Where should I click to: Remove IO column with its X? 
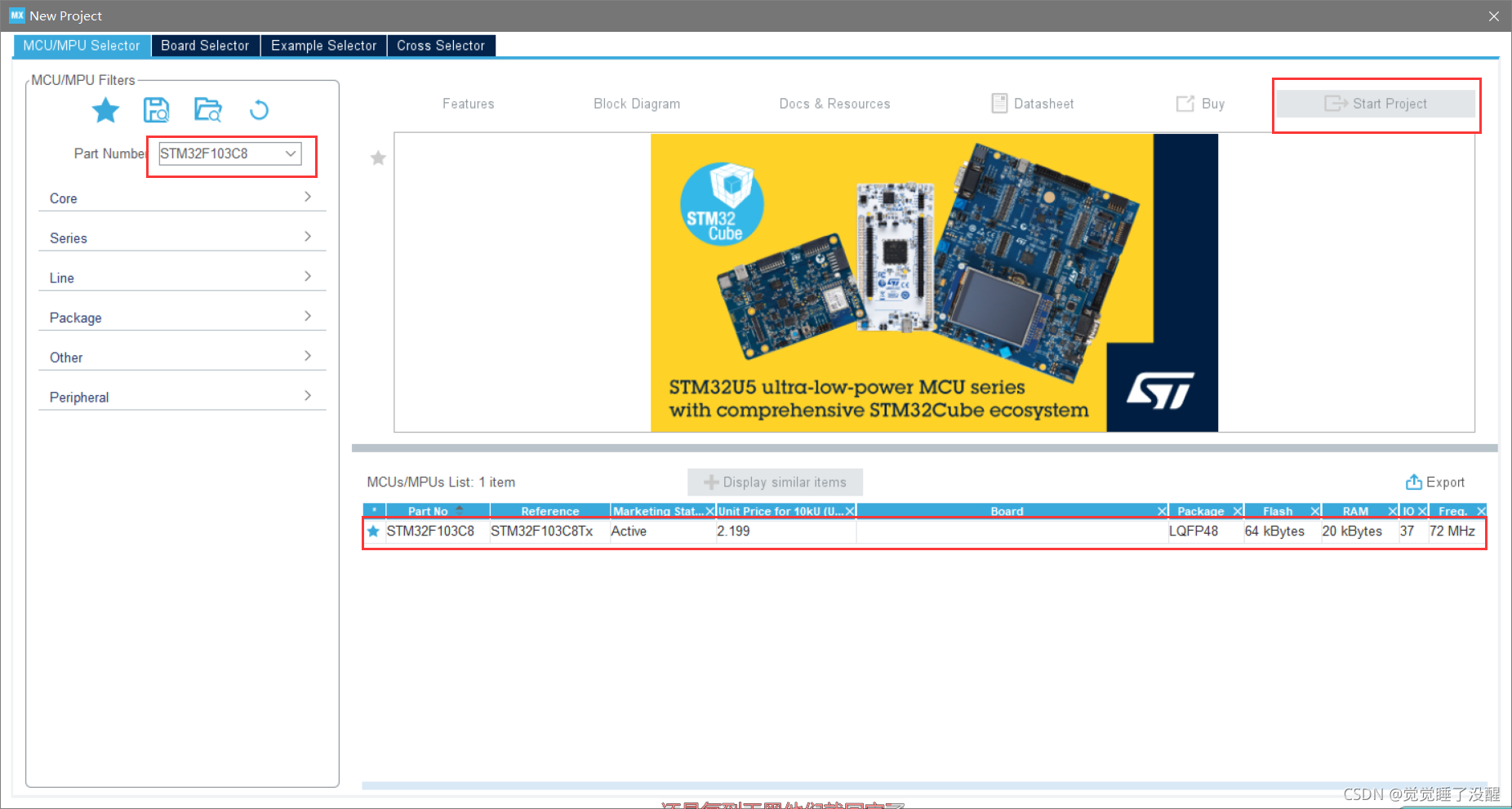[1422, 511]
